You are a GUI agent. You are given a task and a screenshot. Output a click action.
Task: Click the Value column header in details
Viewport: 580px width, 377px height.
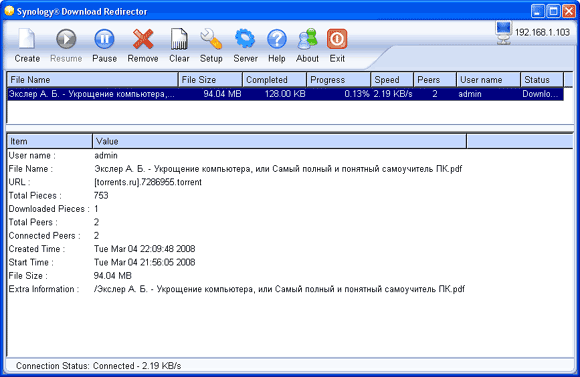(280, 141)
